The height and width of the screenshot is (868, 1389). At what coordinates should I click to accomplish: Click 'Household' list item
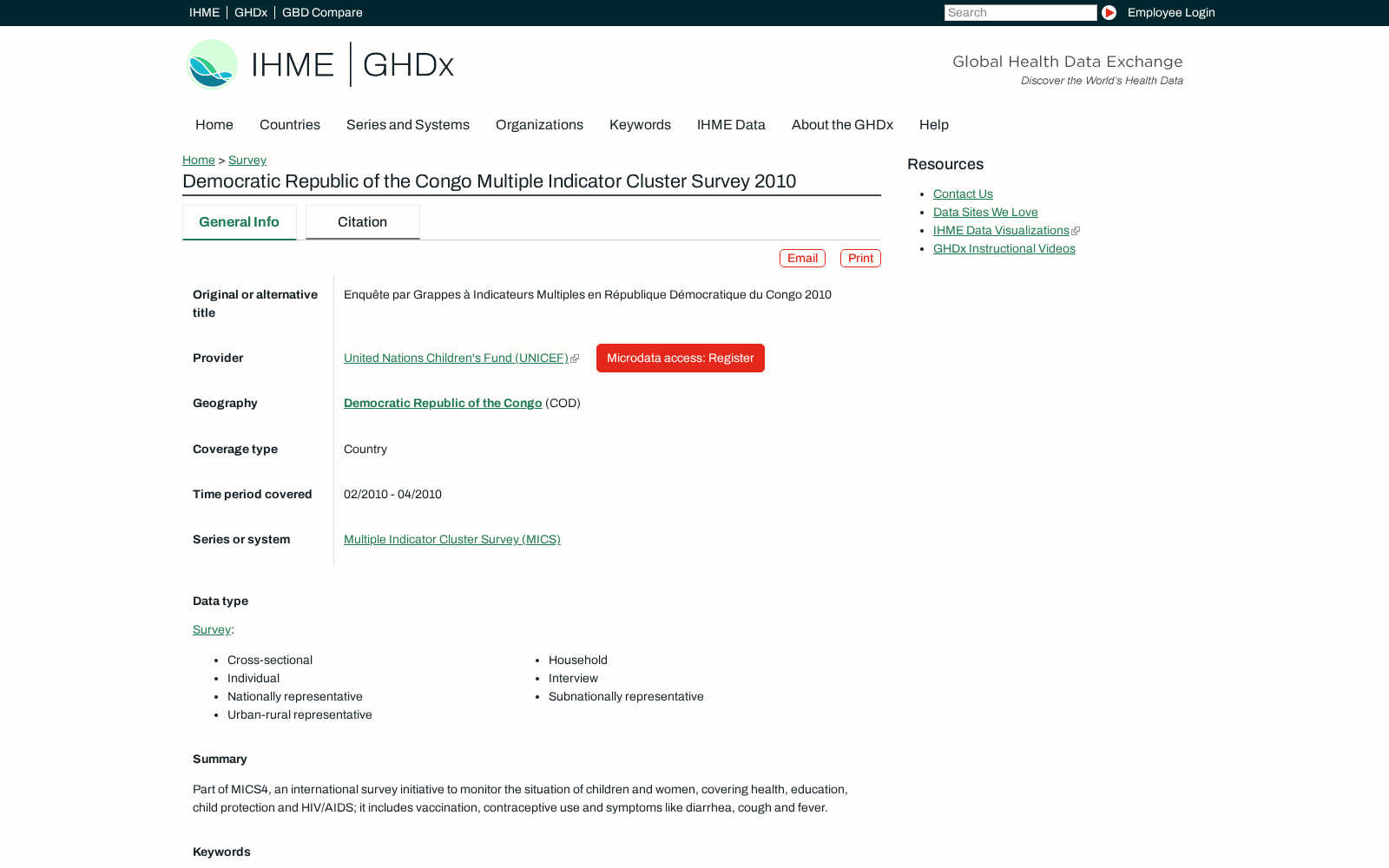(578, 660)
